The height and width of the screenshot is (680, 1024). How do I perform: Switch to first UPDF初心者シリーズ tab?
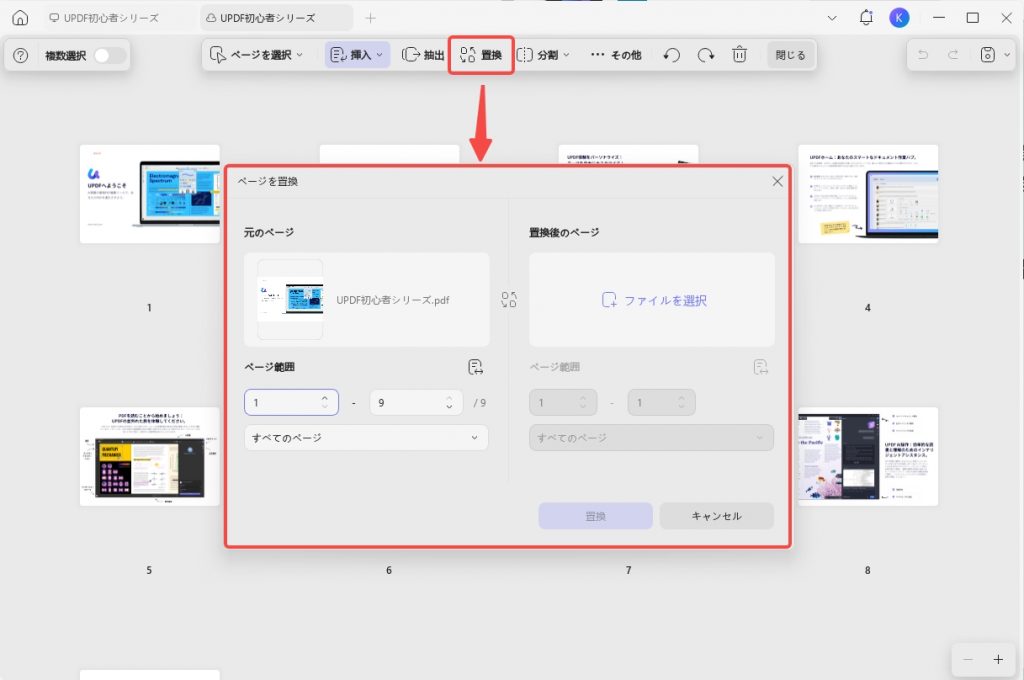tap(104, 18)
